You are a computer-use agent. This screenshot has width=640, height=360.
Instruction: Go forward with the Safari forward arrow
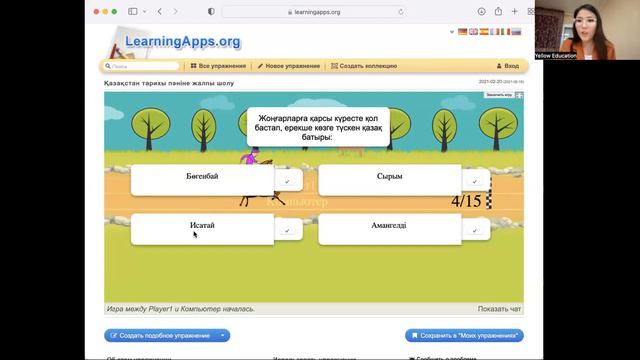coord(175,11)
